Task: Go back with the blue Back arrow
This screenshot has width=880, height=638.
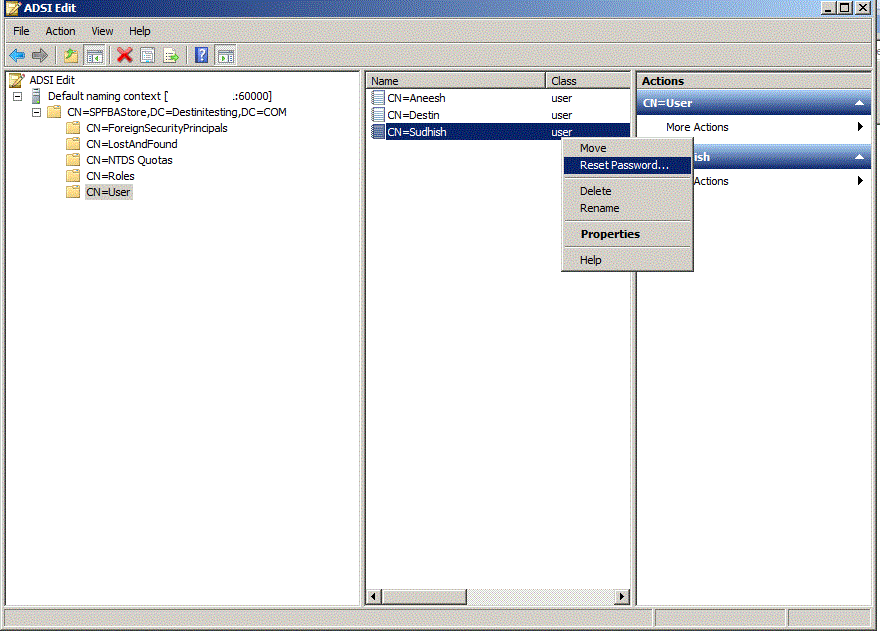Action: 17,56
